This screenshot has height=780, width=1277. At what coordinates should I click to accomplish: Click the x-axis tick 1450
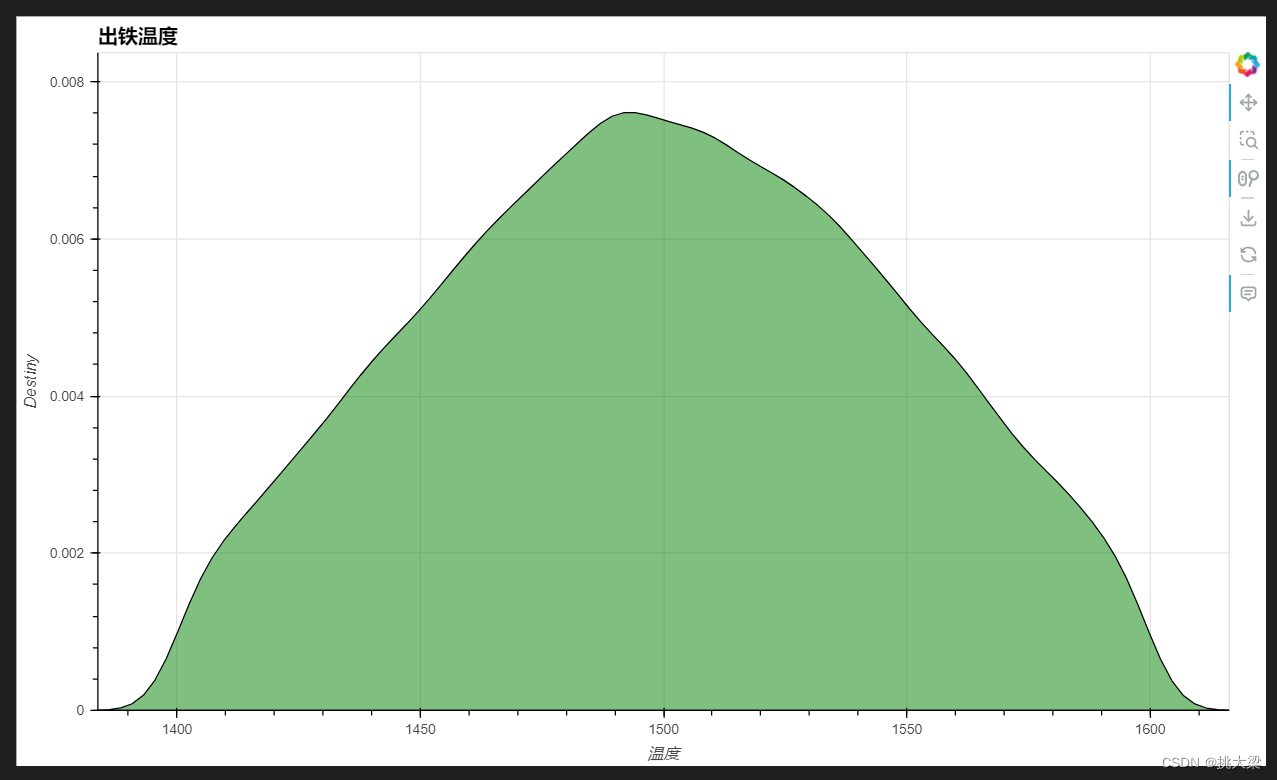(x=420, y=730)
